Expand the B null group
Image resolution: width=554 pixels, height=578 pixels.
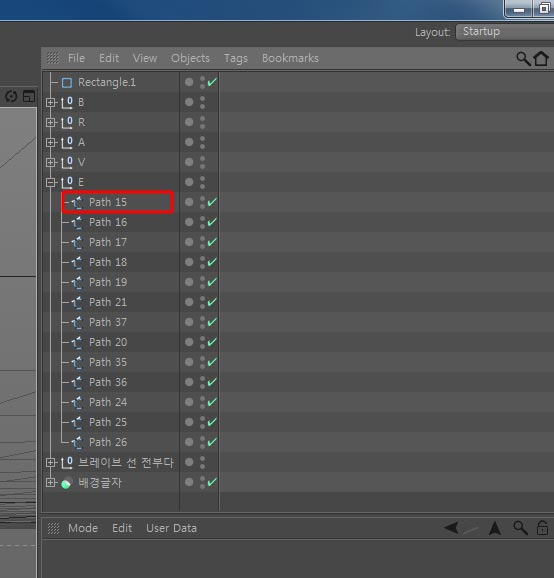click(50, 102)
